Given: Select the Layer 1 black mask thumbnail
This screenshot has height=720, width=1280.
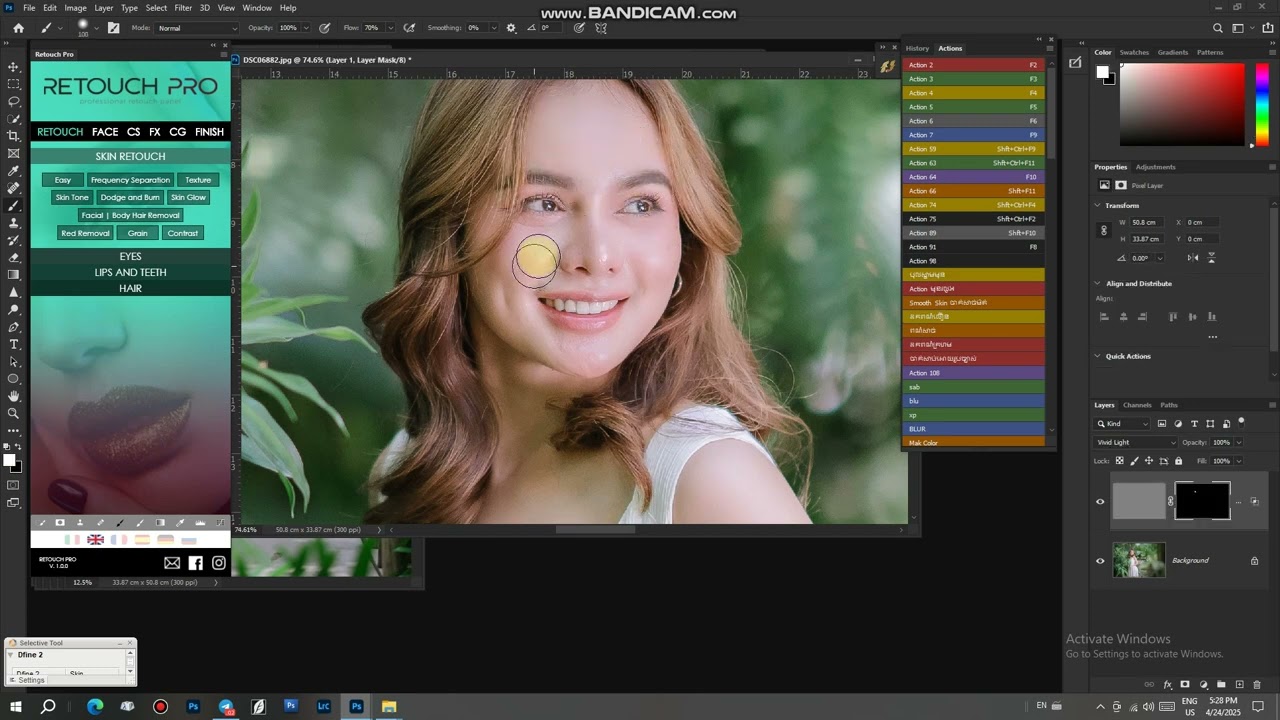Looking at the screenshot, I should pos(1202,501).
